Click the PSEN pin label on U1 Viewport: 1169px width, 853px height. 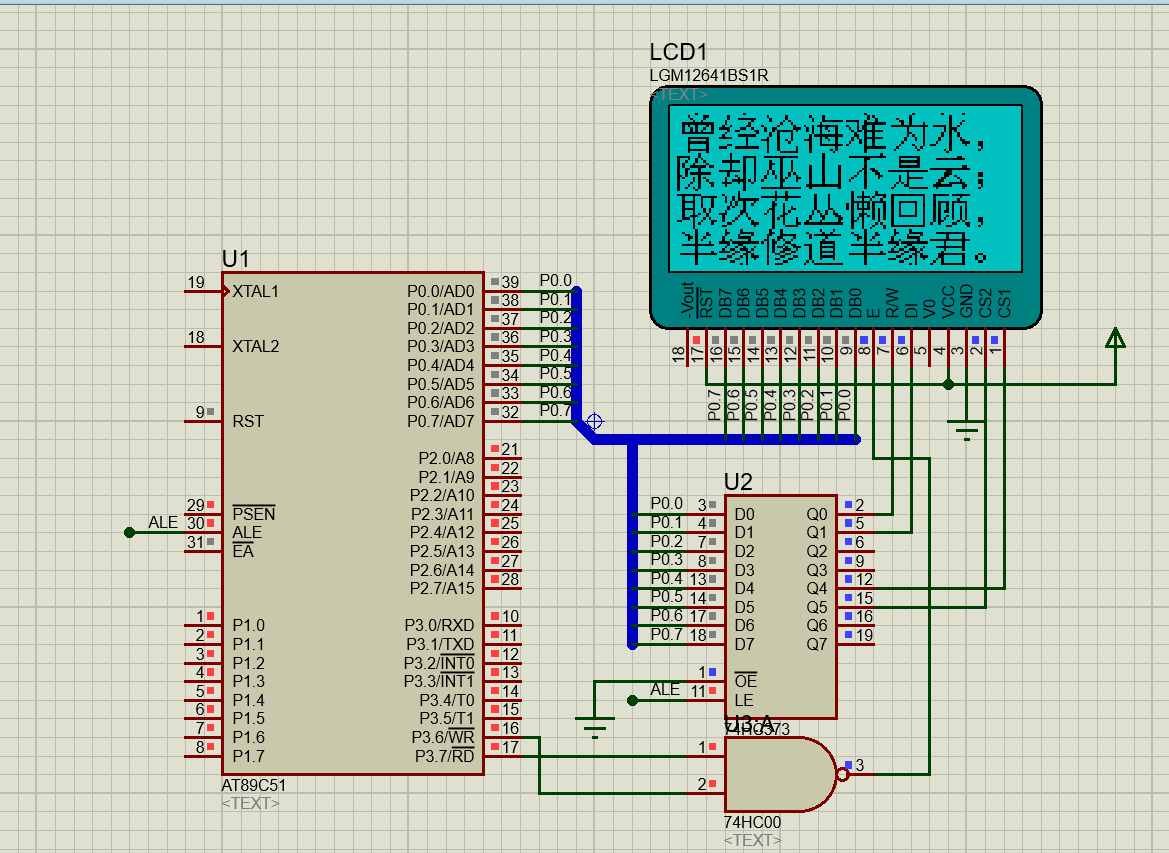(x=253, y=513)
